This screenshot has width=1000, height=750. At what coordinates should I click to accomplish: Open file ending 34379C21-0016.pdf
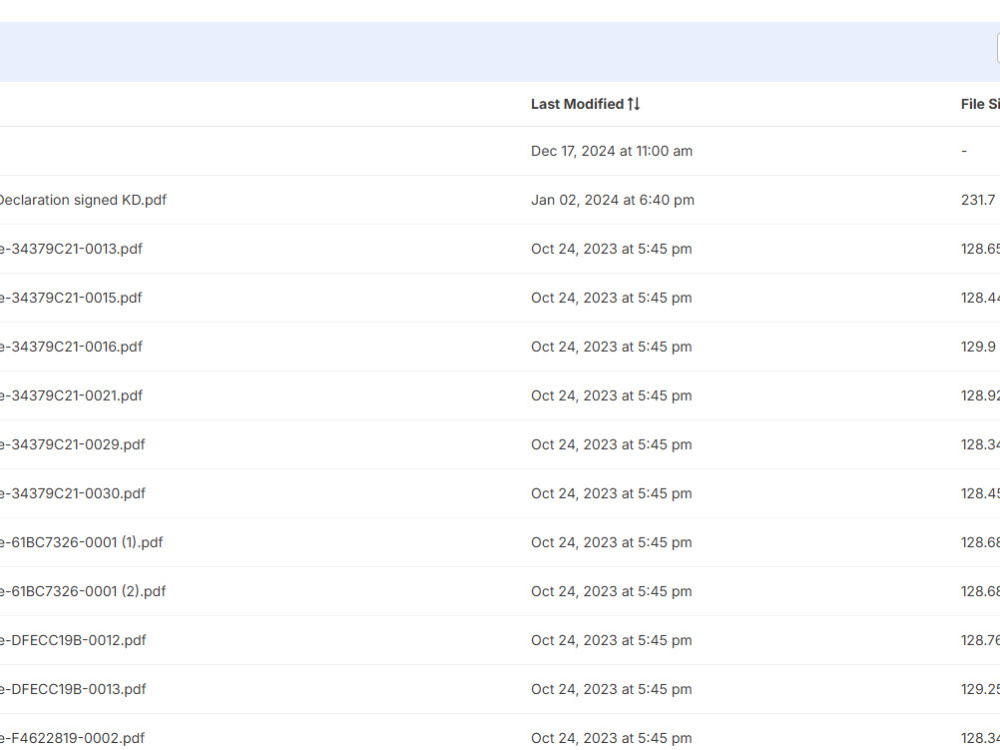click(x=71, y=346)
